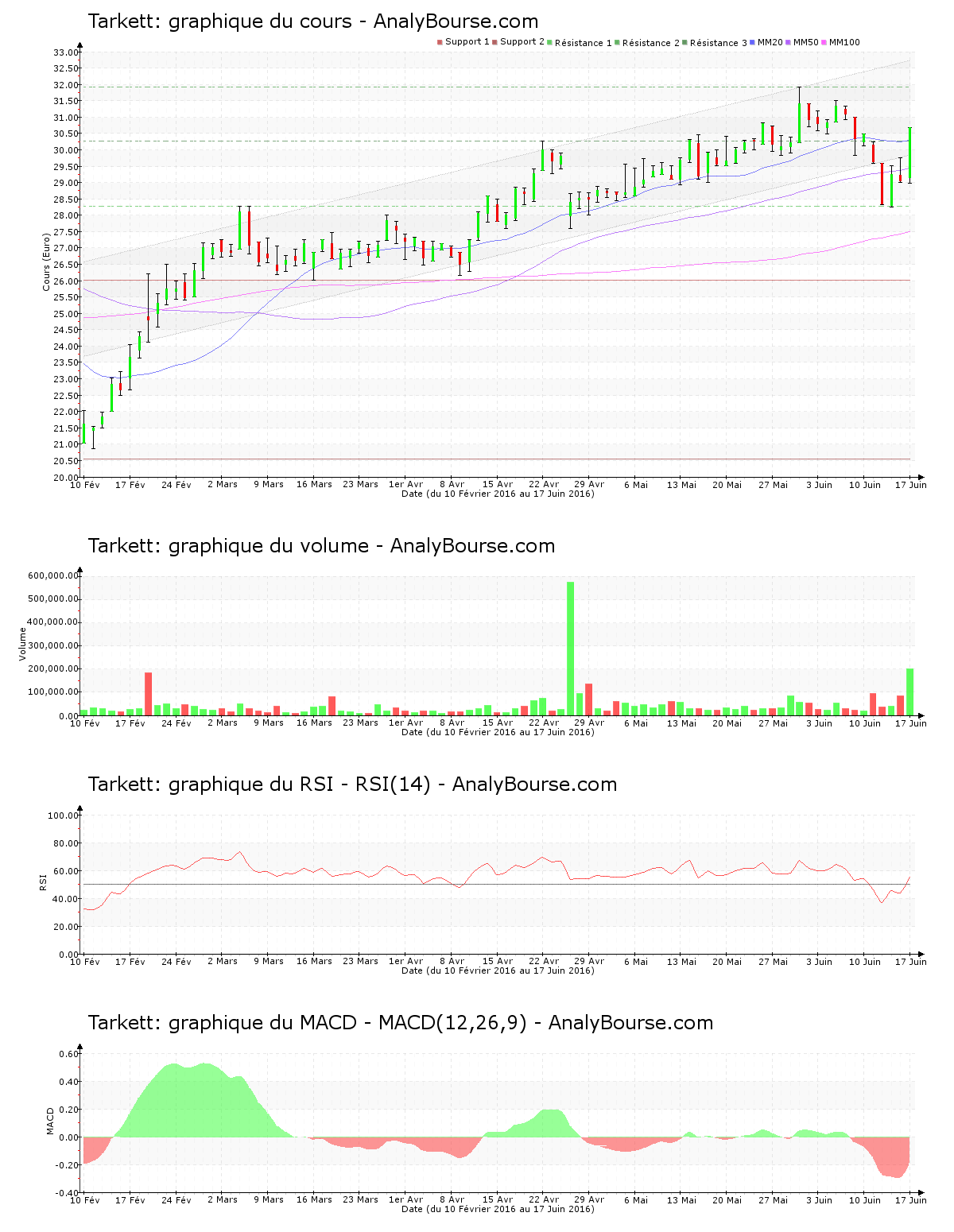954x1232 pixels.
Task: Select the 'Résistance 1' legend label
Action: (x=584, y=43)
